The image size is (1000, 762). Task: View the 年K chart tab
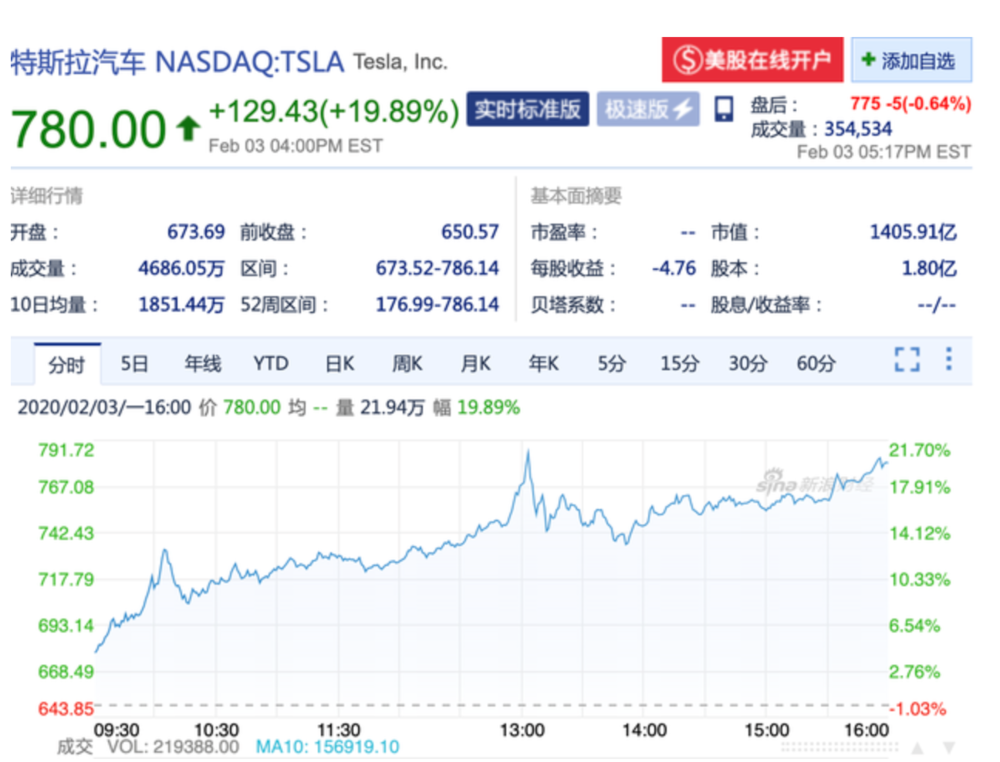pyautogui.click(x=543, y=364)
